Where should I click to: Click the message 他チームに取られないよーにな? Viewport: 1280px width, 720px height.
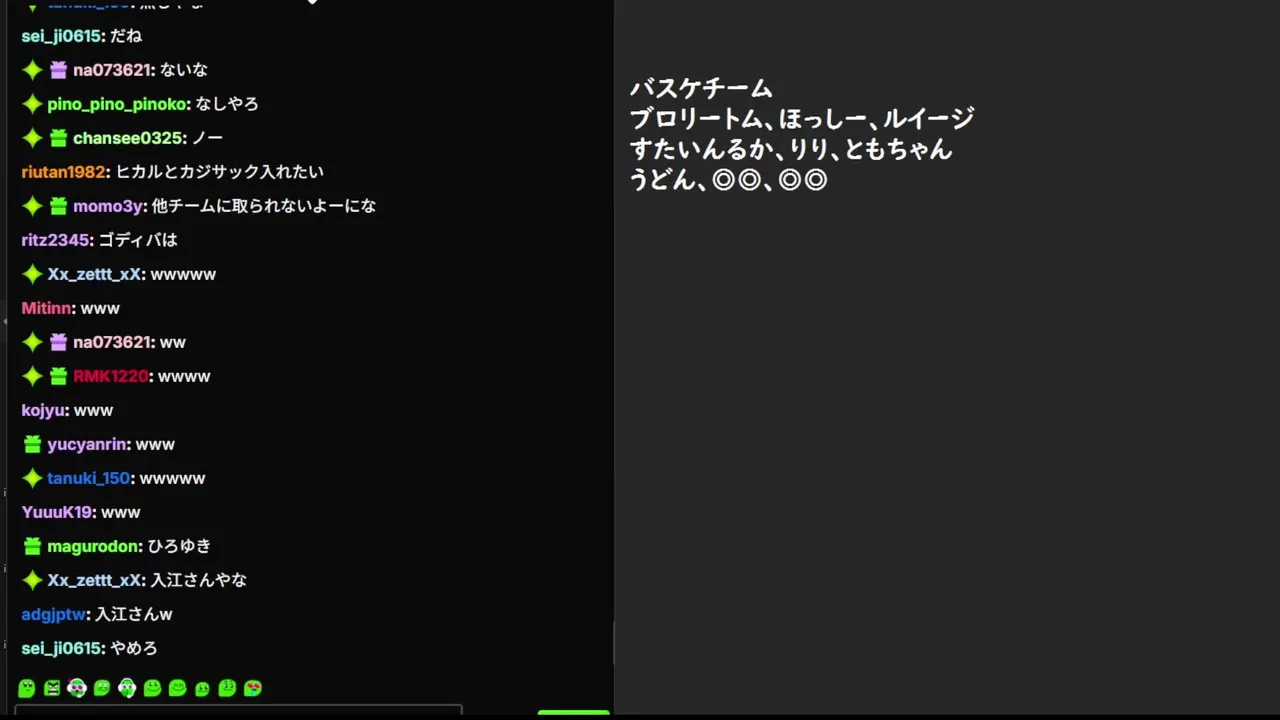pos(264,206)
